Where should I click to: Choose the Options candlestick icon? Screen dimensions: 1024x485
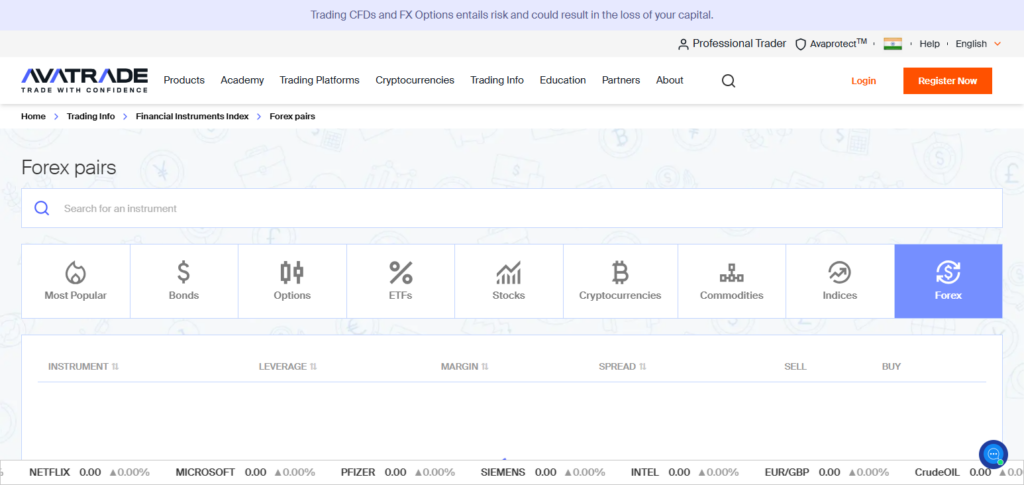pos(292,272)
